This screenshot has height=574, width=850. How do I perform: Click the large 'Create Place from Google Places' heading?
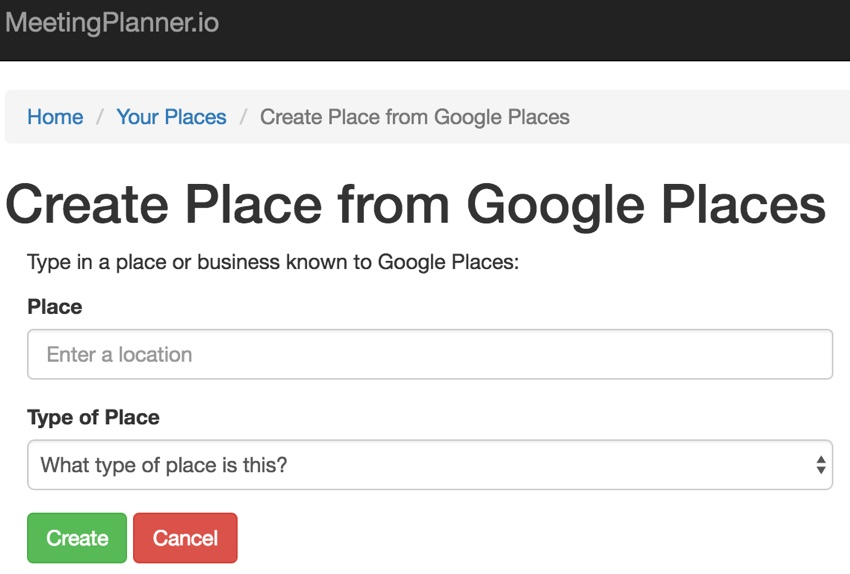415,204
